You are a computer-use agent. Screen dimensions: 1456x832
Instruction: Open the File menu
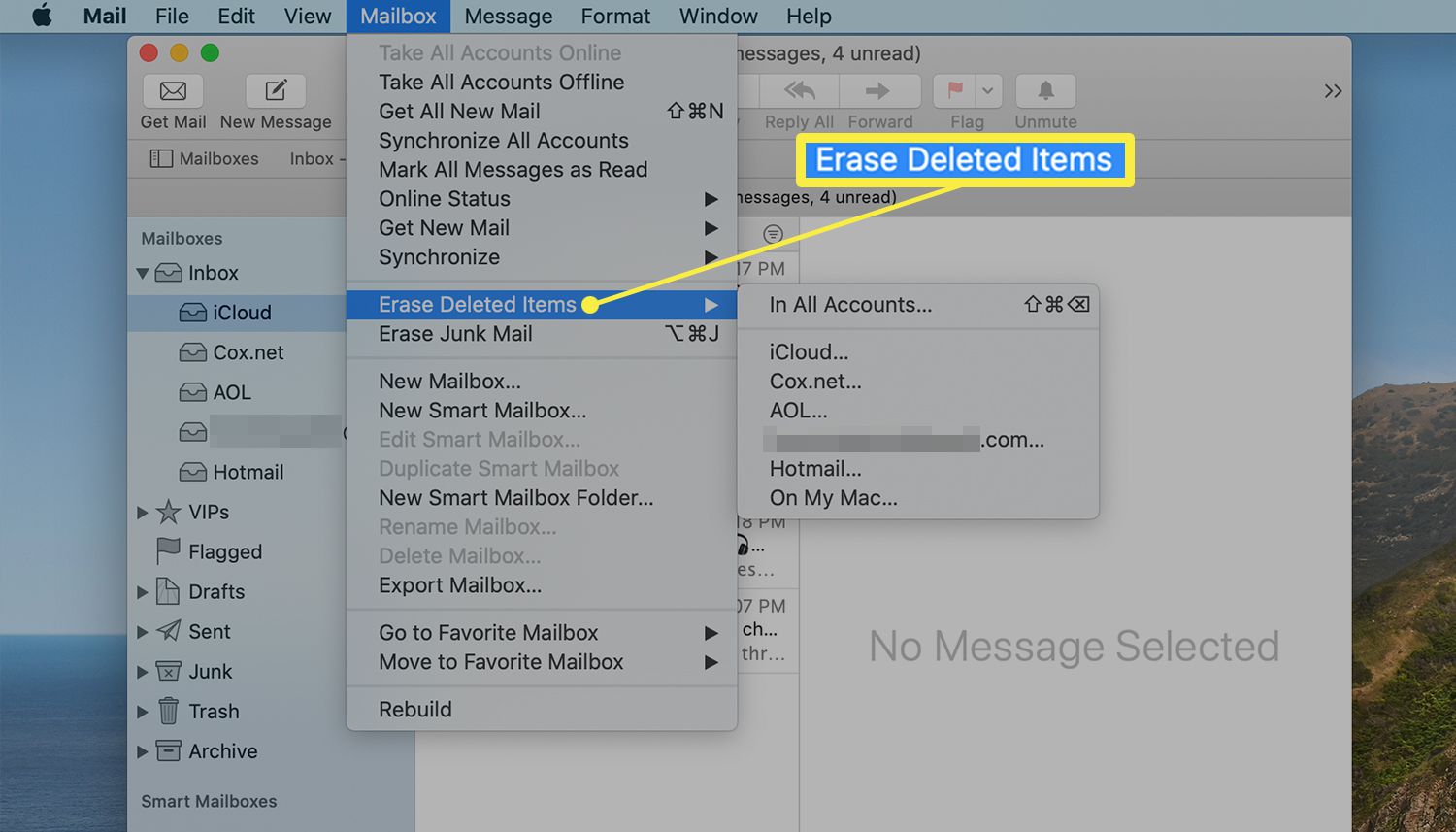tap(172, 16)
